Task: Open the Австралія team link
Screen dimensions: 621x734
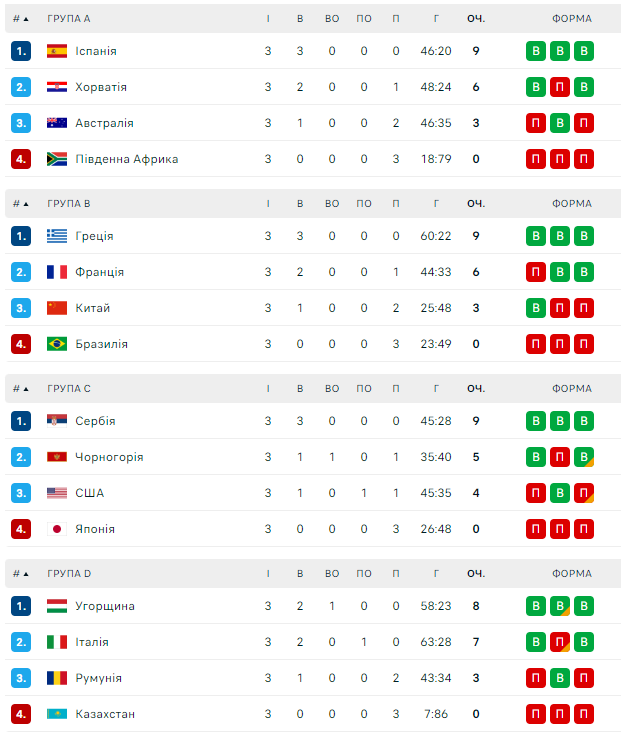Action: (104, 123)
